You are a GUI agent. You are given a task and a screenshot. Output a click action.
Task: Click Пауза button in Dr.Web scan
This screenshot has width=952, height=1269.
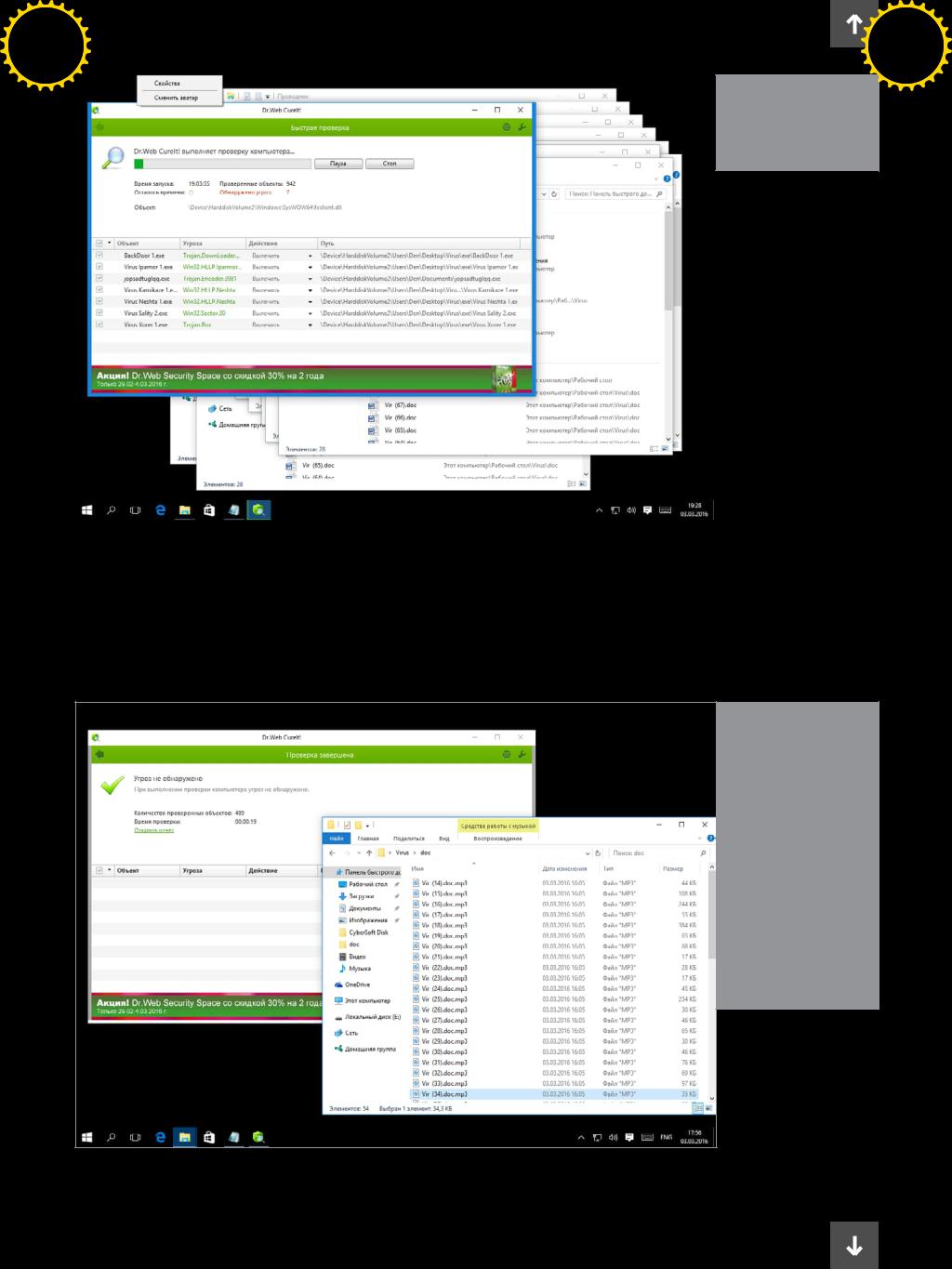click(337, 164)
